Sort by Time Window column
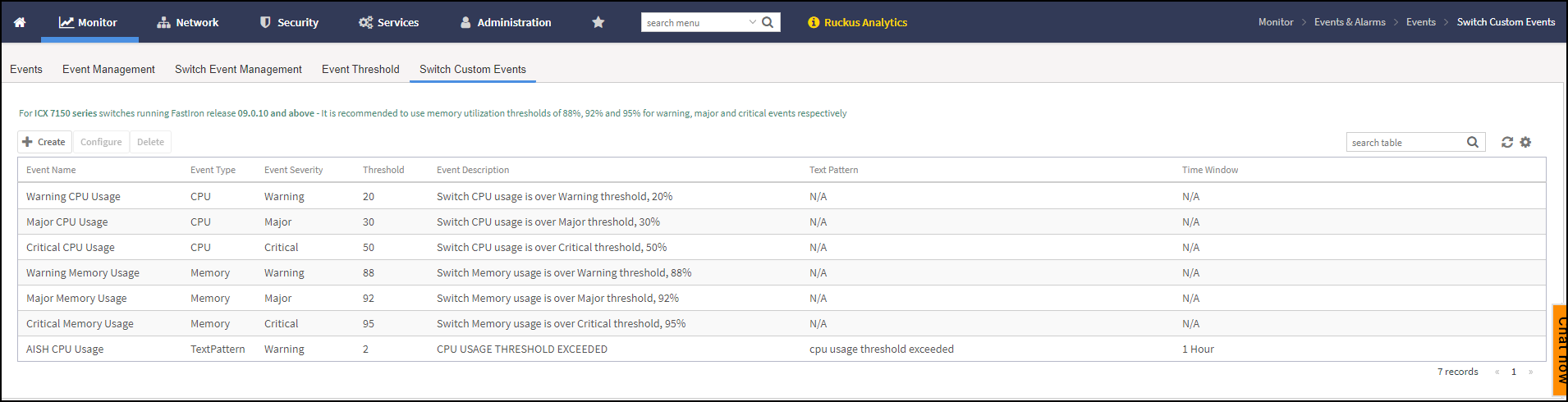The image size is (1568, 402). coord(1210,170)
